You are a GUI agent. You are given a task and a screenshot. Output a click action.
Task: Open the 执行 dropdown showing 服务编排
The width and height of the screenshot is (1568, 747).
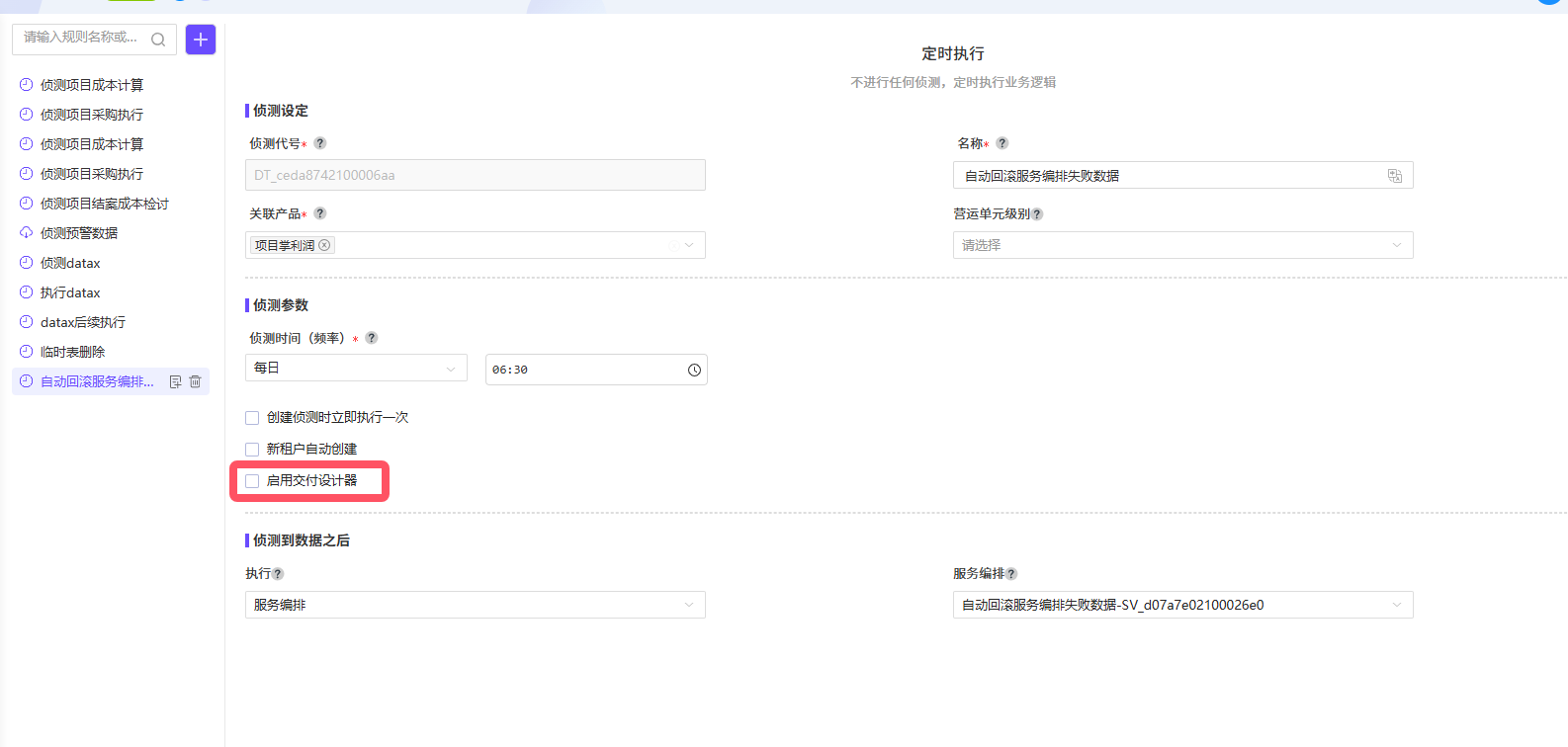(x=476, y=605)
